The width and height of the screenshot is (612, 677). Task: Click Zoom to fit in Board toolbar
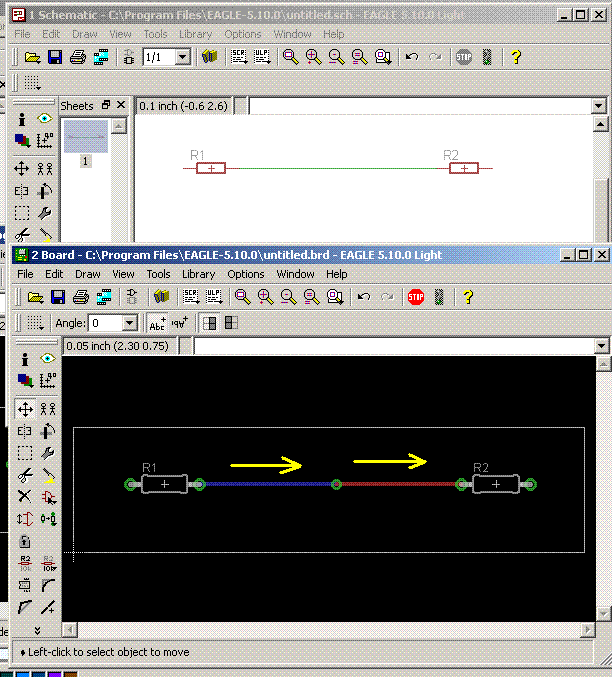(x=242, y=297)
